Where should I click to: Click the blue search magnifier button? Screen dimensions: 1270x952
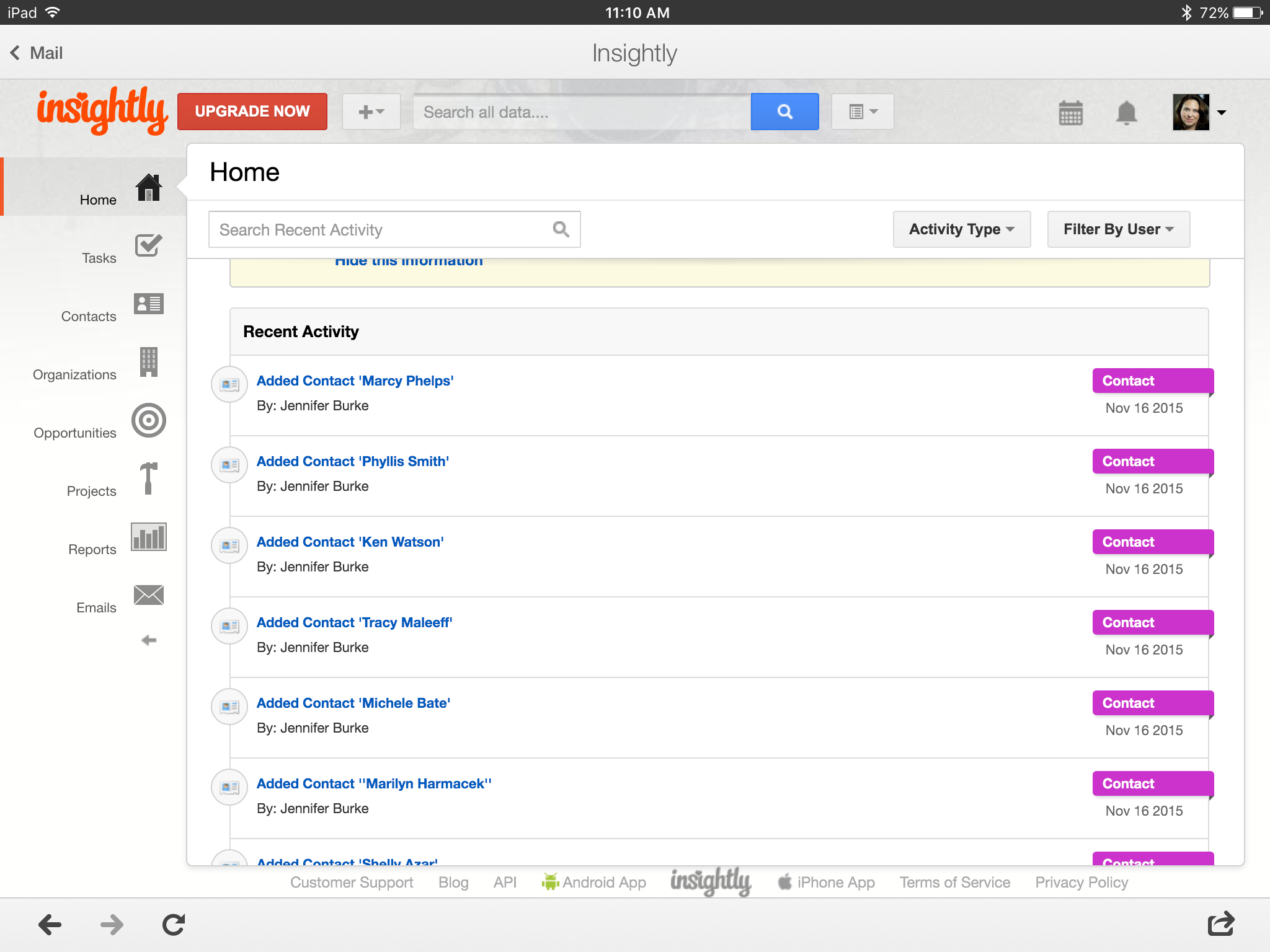tap(784, 112)
